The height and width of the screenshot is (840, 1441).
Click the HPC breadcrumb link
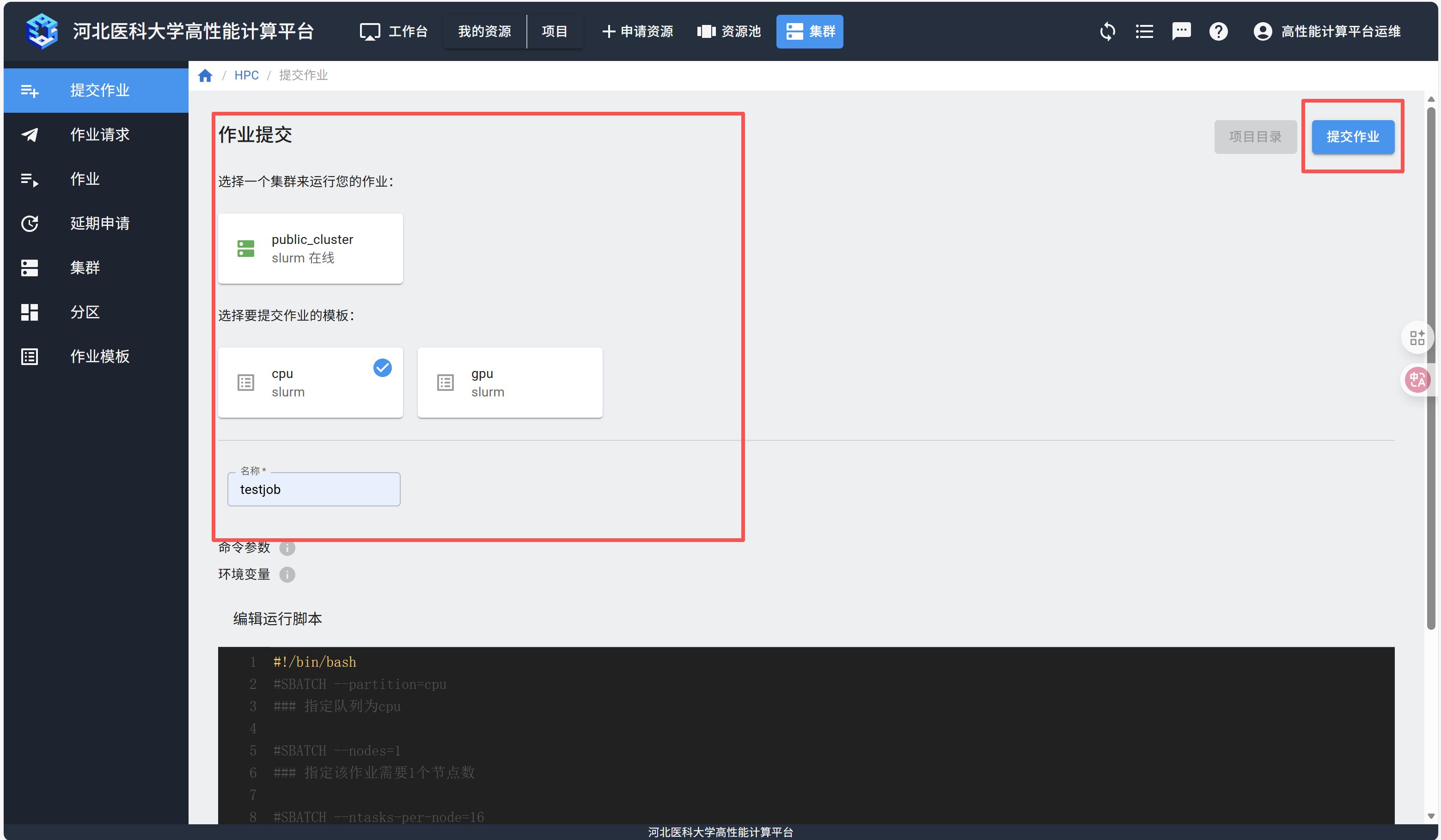point(246,75)
